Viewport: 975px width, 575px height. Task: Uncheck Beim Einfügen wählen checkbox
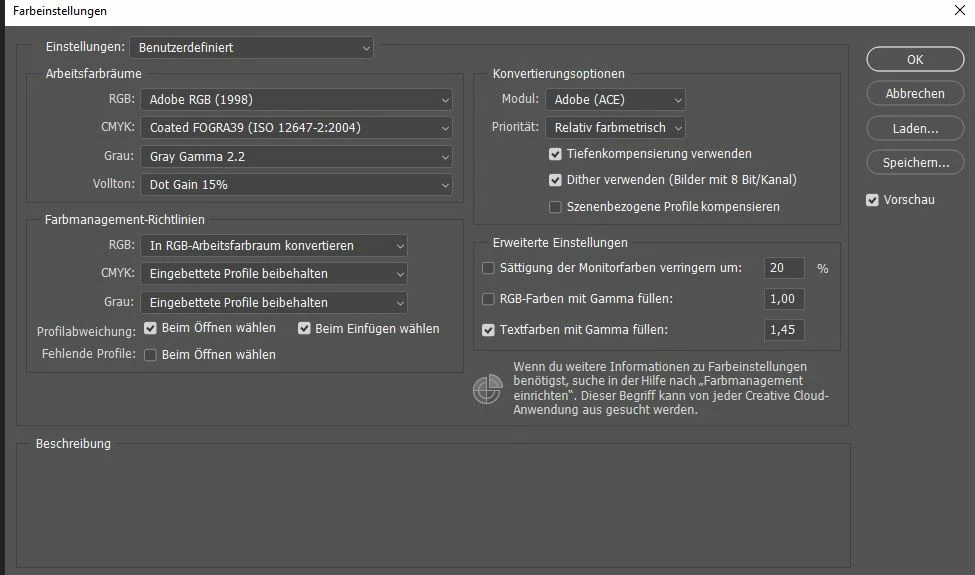click(304, 328)
